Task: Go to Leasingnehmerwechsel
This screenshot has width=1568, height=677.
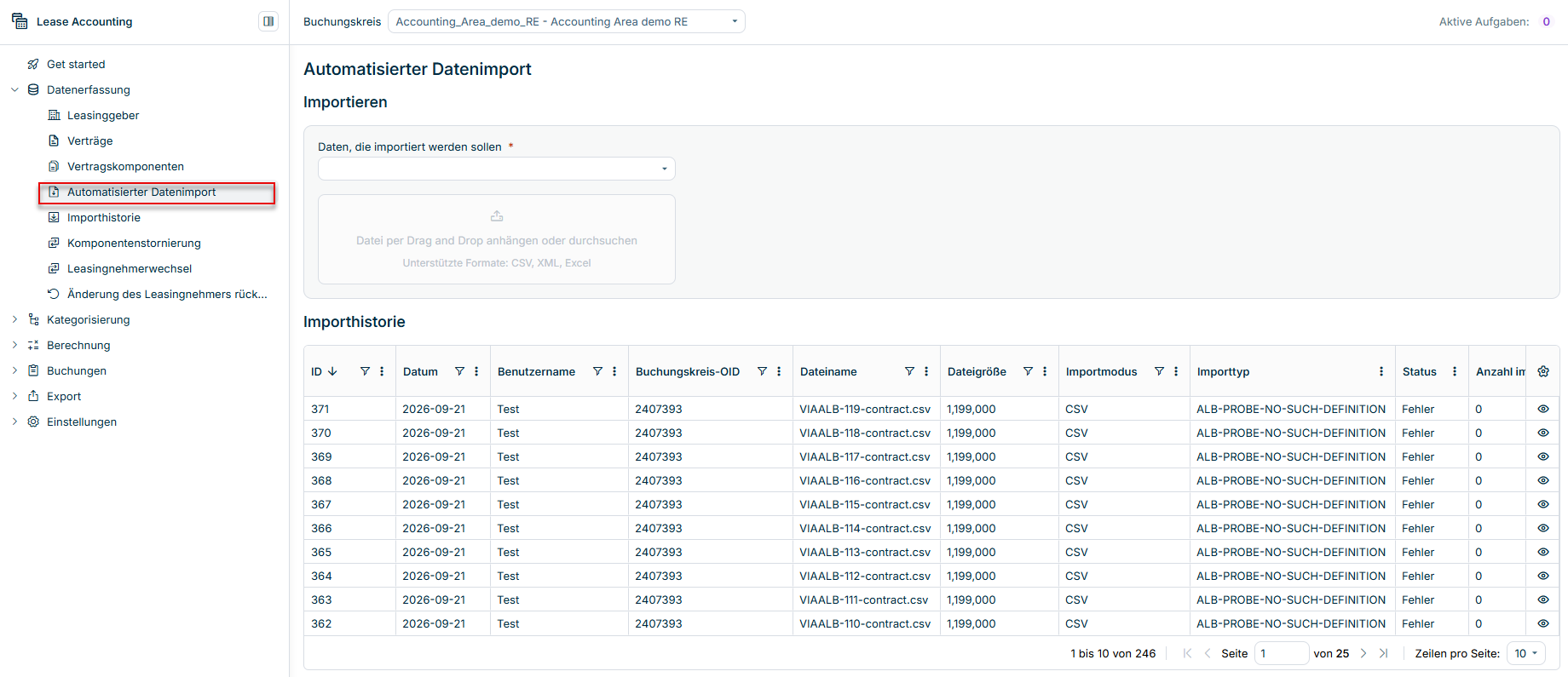Action: coord(130,268)
